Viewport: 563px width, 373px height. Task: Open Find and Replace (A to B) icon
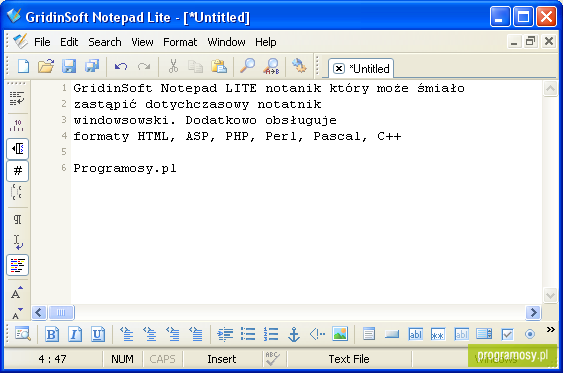point(271,66)
